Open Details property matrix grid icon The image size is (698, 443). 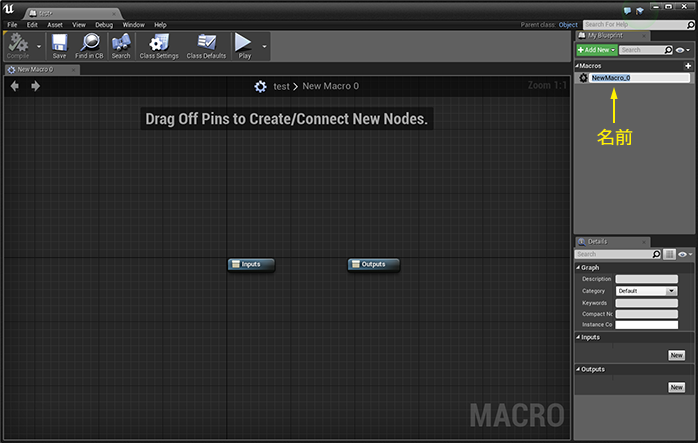point(669,254)
